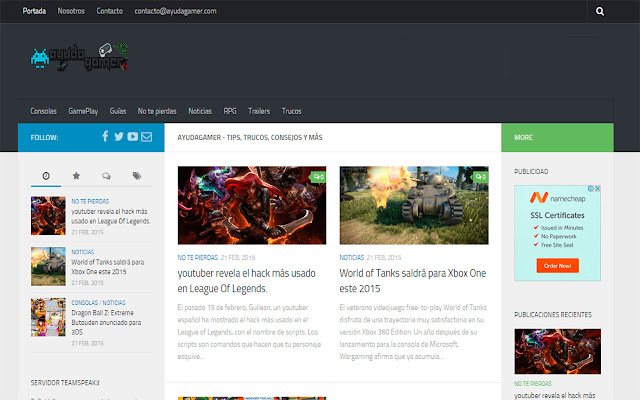Switch to the popular star tab
Screen dimensions: 640x400
coord(76,176)
